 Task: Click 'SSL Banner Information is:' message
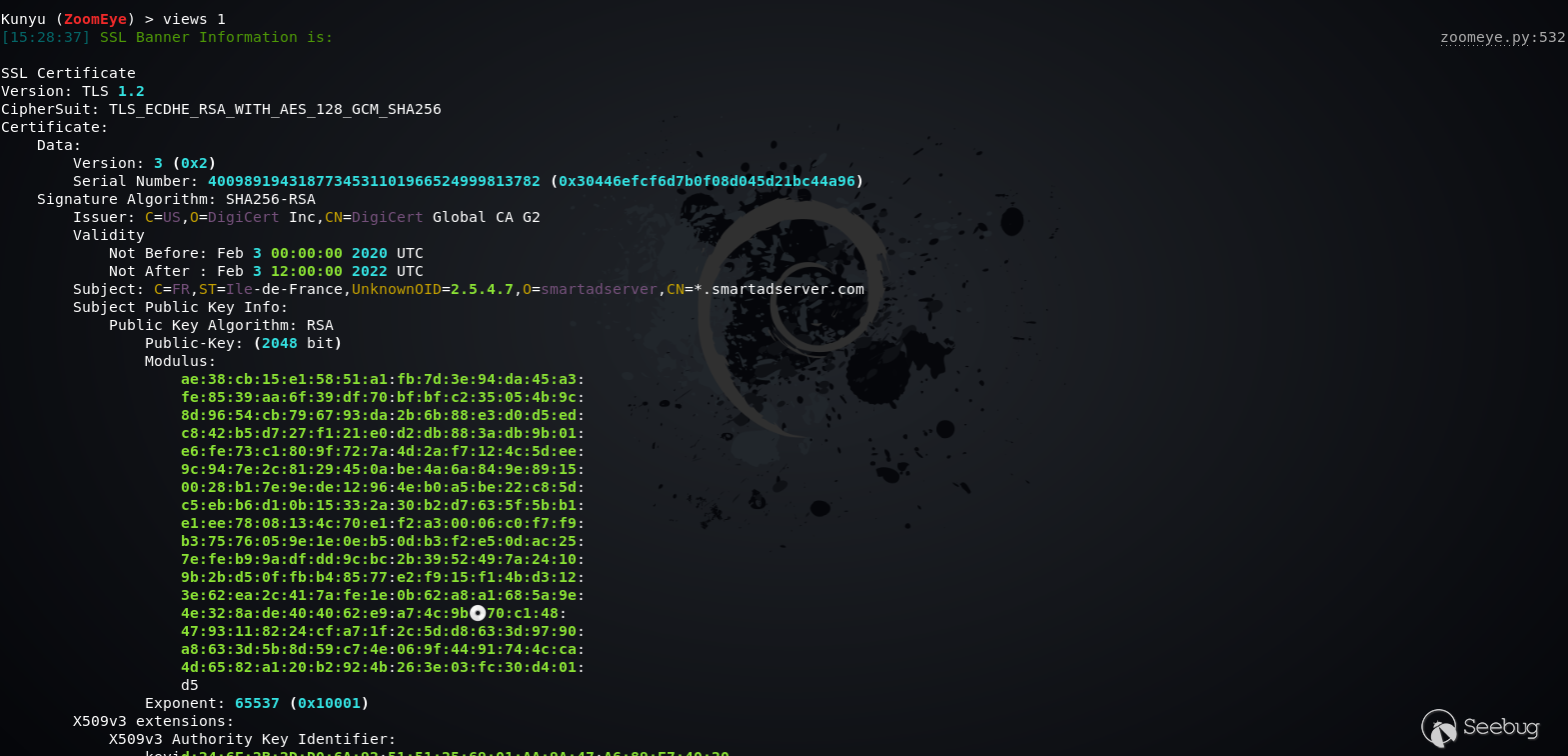click(216, 37)
